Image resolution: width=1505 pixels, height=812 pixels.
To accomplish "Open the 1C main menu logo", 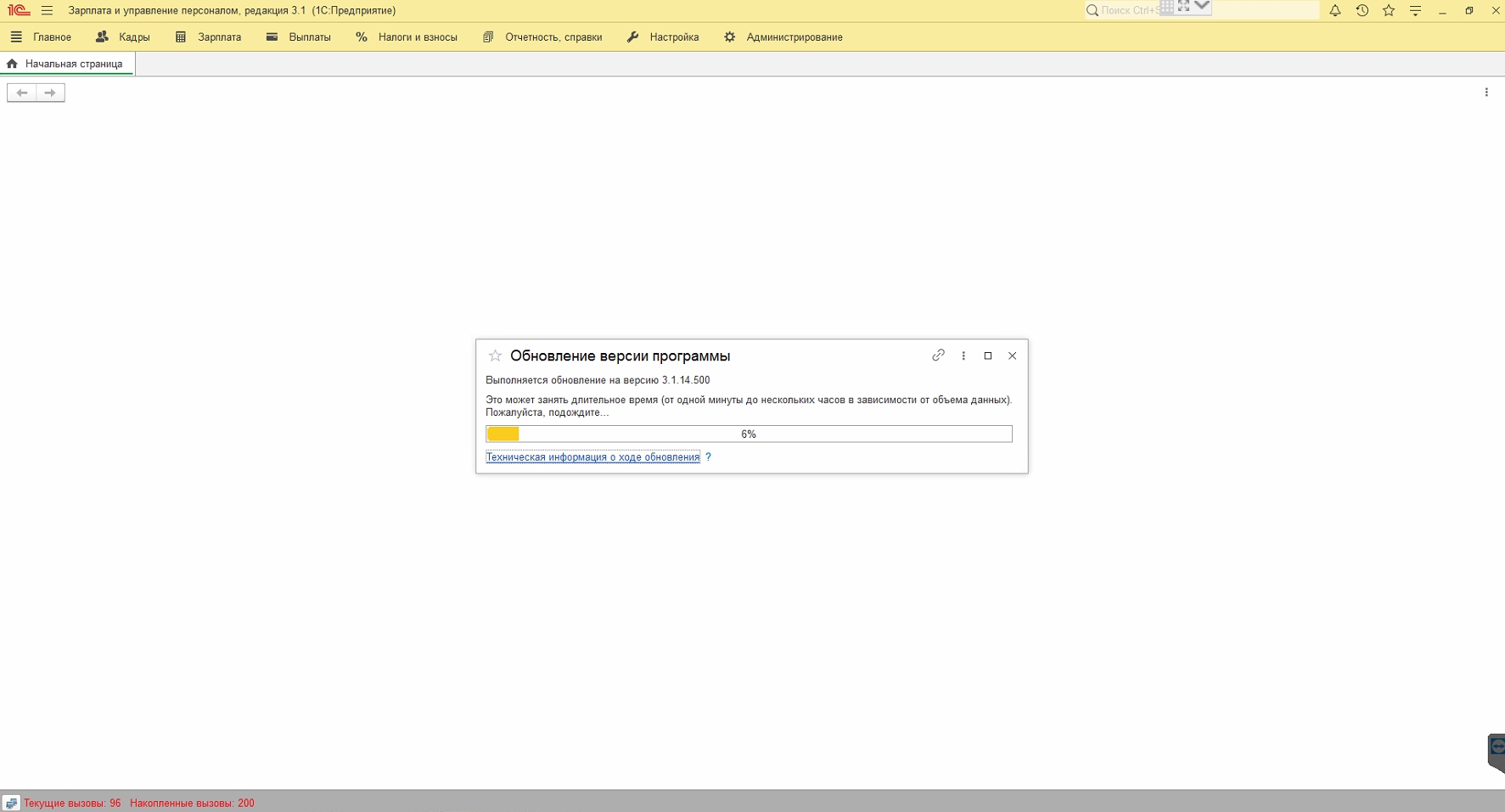I will point(19,11).
